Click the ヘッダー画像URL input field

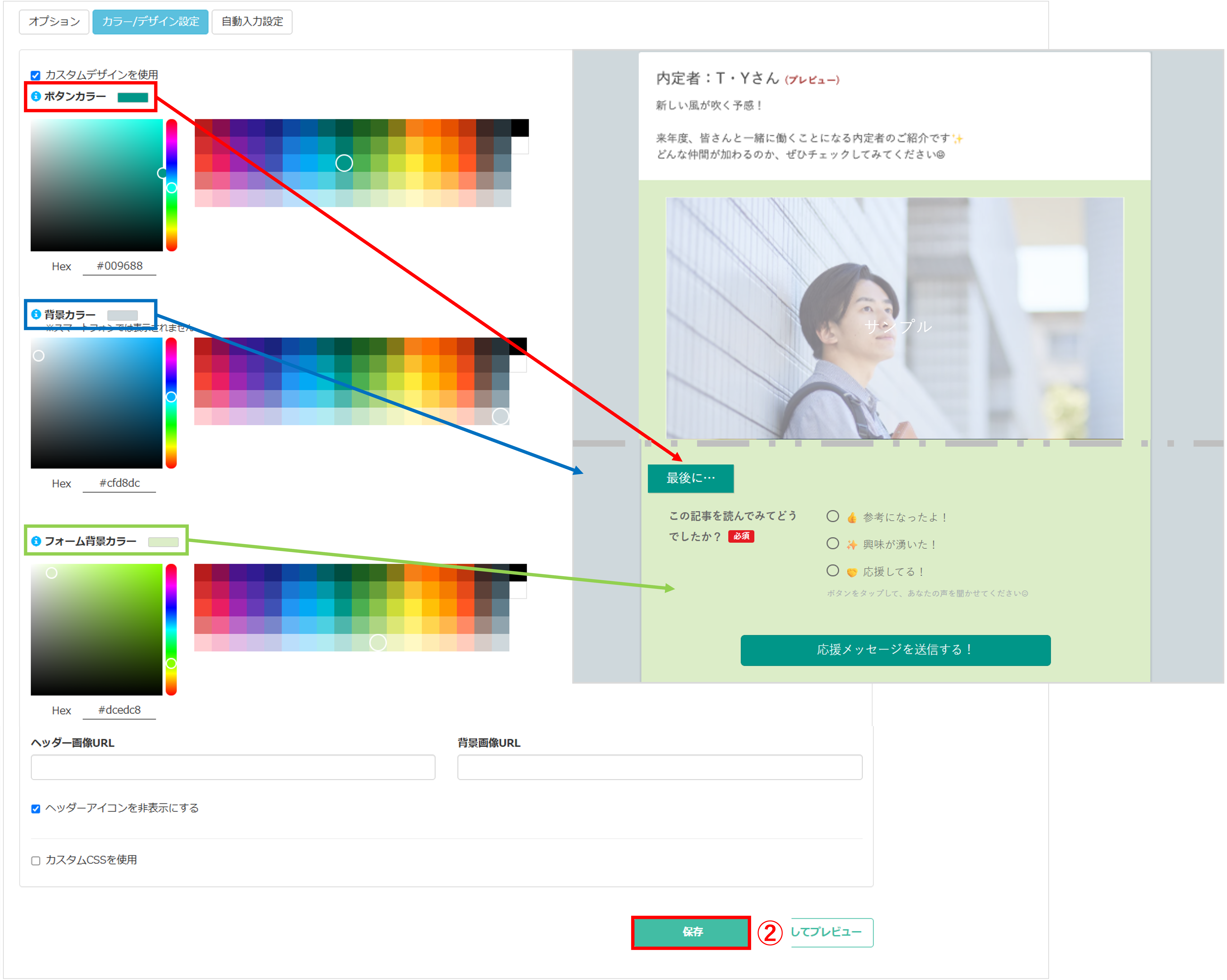tap(233, 767)
